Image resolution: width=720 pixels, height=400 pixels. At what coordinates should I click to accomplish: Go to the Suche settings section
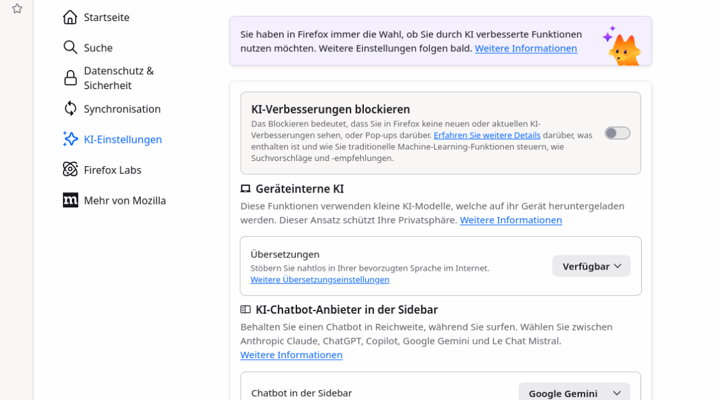pos(98,47)
